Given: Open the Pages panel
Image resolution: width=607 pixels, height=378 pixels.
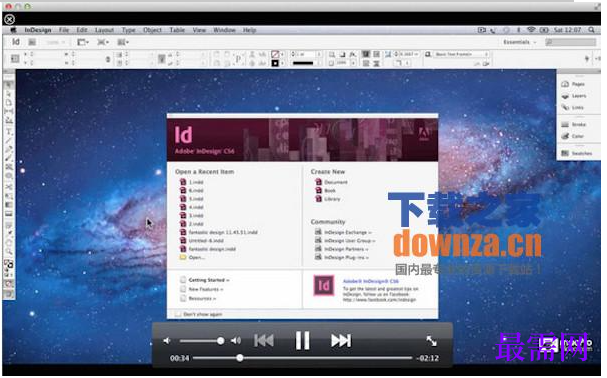Looking at the screenshot, I should coord(574,84).
